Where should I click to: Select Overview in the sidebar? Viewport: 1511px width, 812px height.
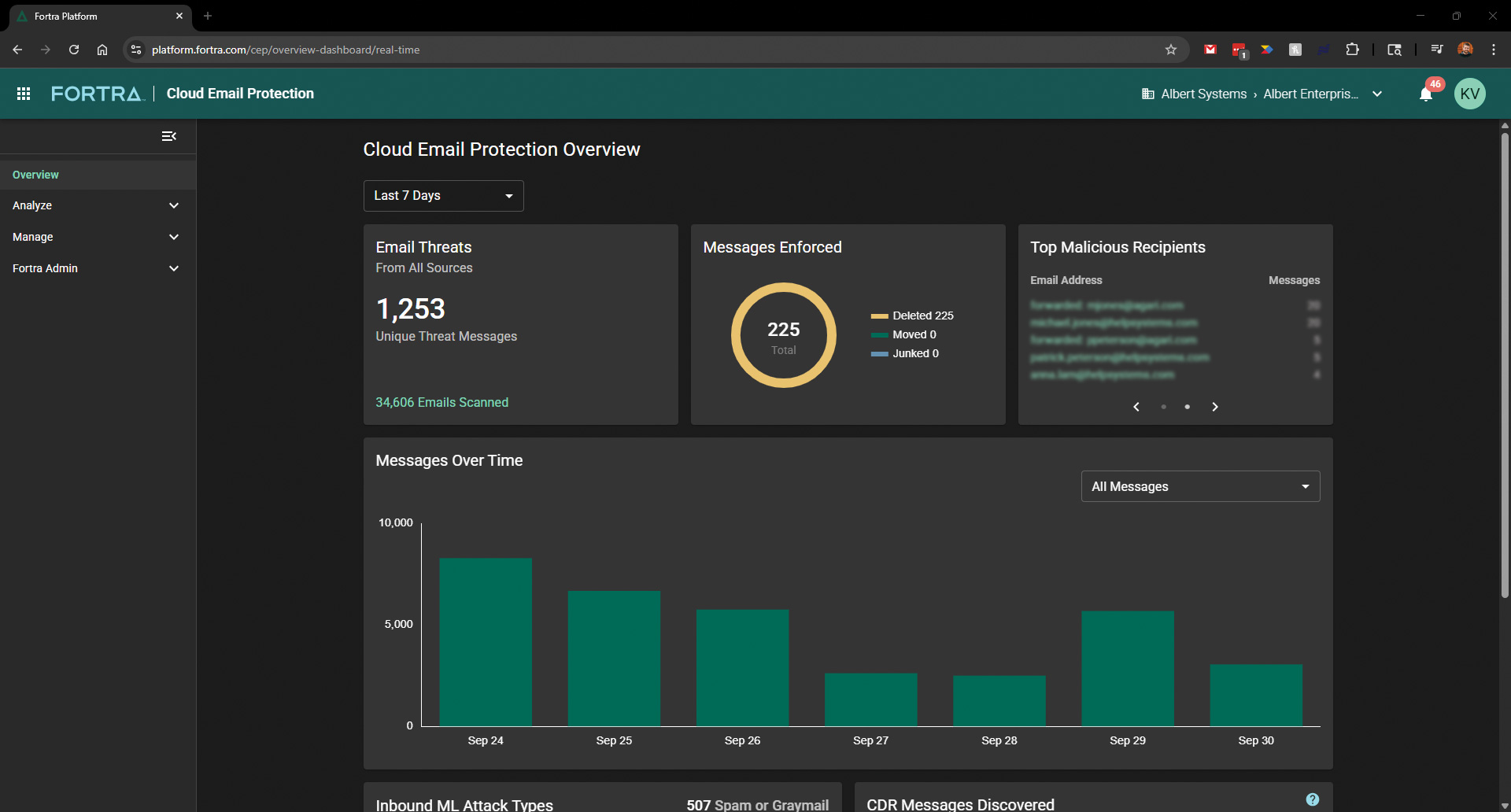(35, 174)
